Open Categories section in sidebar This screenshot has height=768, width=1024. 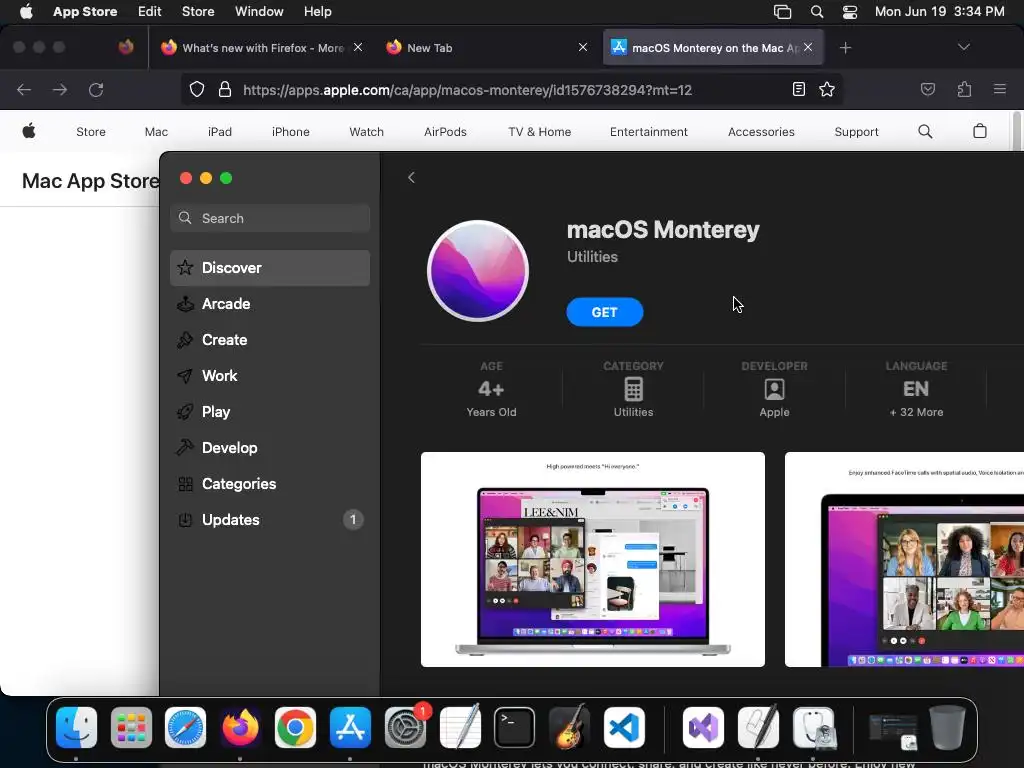pyautogui.click(x=270, y=483)
